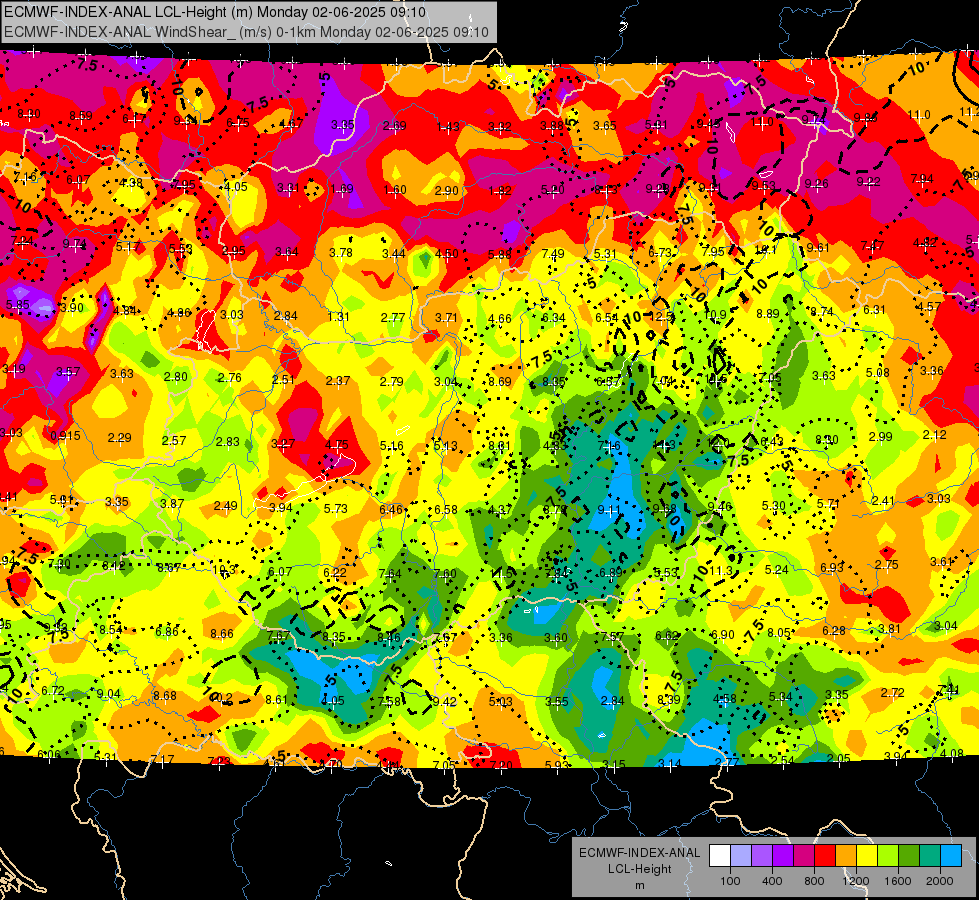
Task: Click the wind shear value 6.22
Action: click(x=335, y=572)
